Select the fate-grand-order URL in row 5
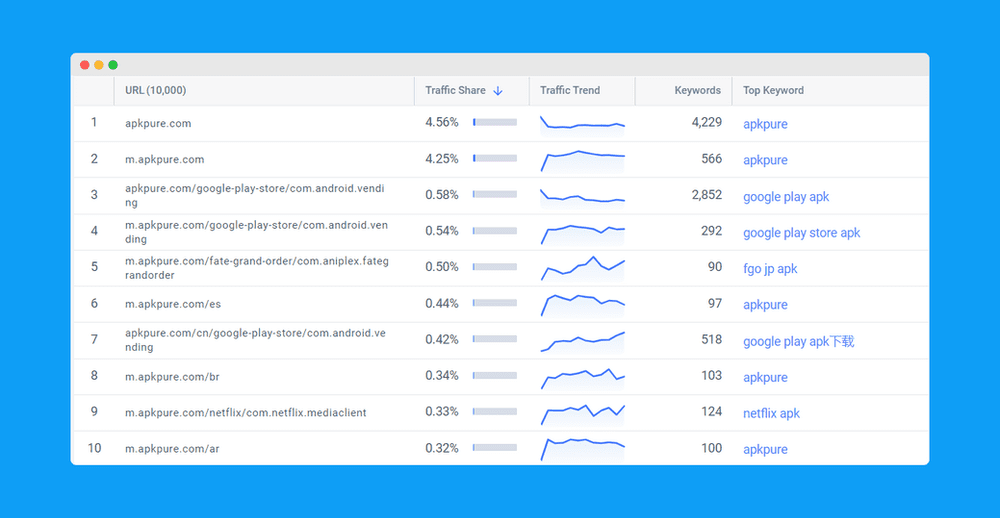This screenshot has width=1000, height=518. [x=256, y=268]
